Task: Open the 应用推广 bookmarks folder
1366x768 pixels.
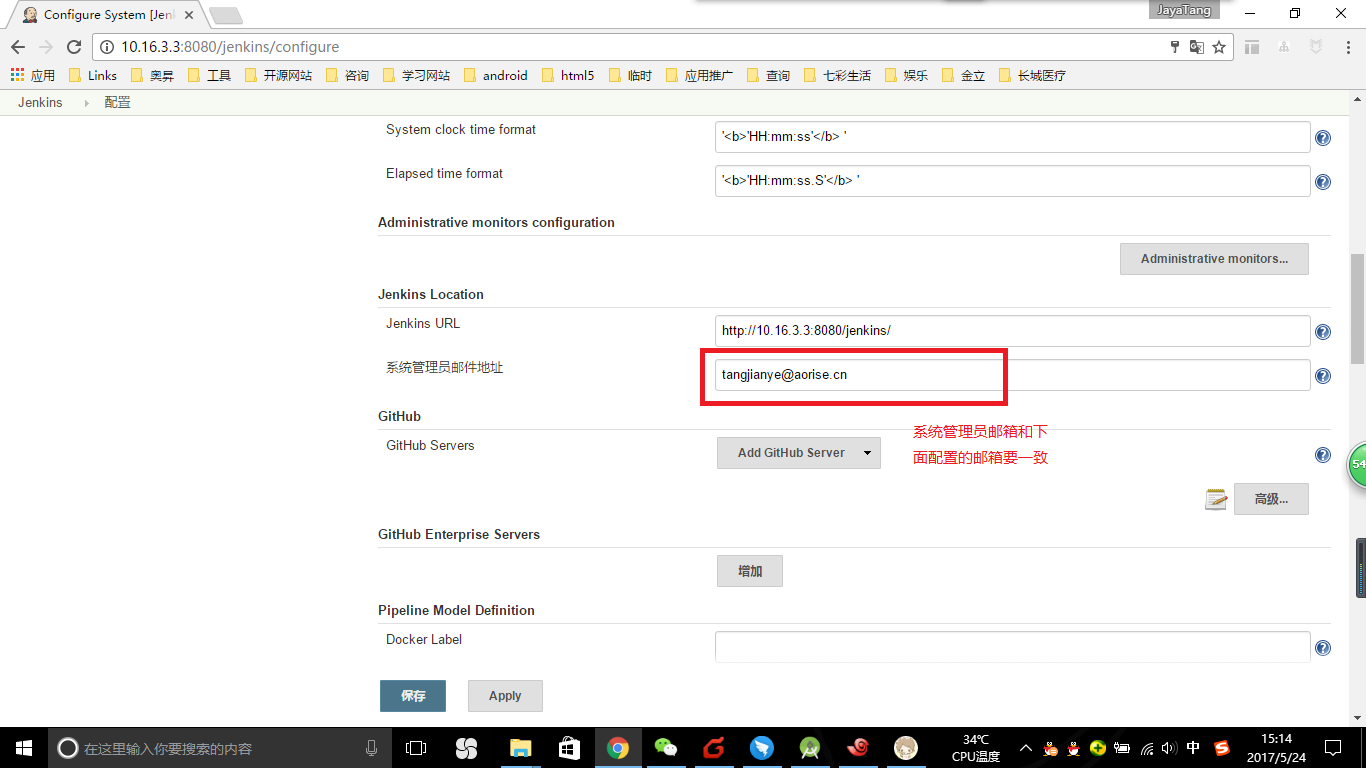Action: [699, 75]
